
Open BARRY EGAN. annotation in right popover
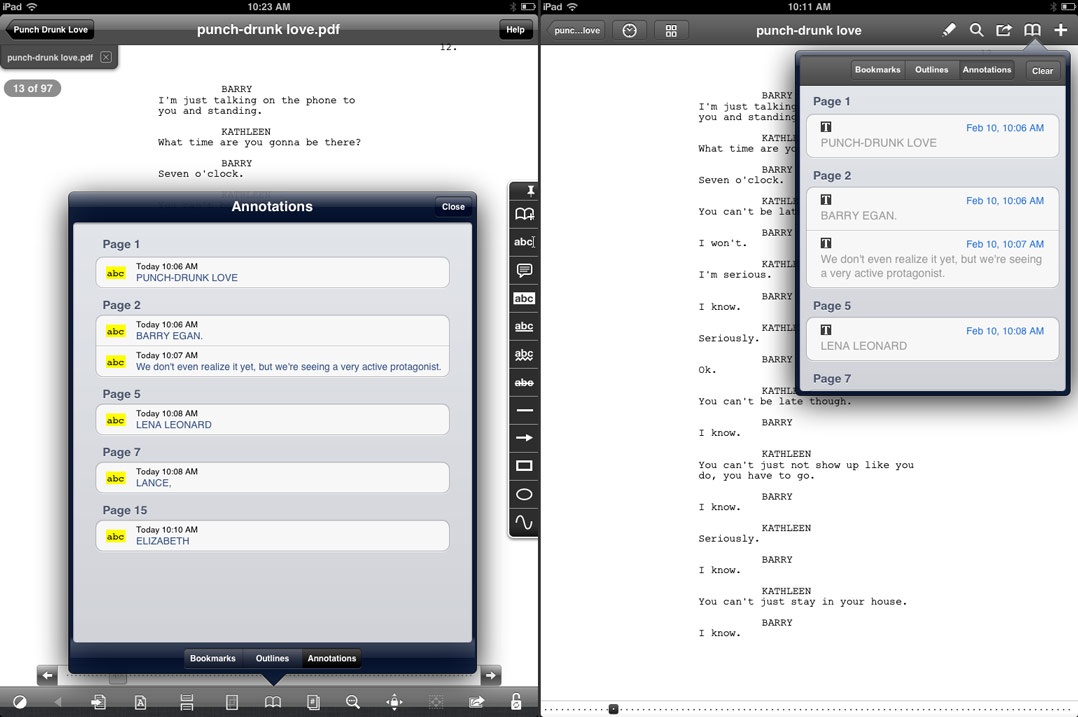pyautogui.click(x=932, y=208)
